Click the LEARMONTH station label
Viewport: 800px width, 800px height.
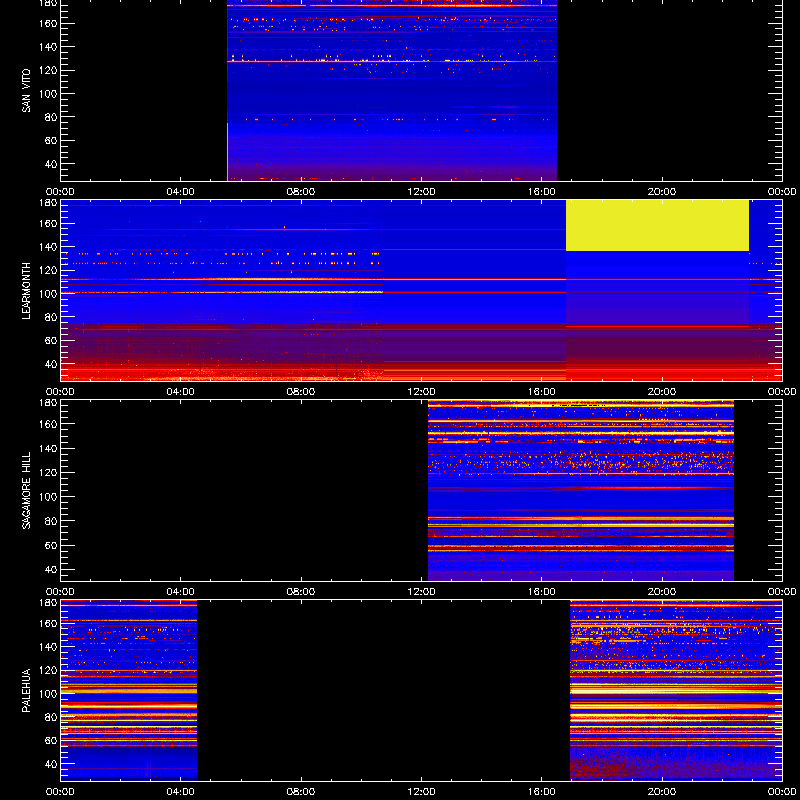pos(26,291)
